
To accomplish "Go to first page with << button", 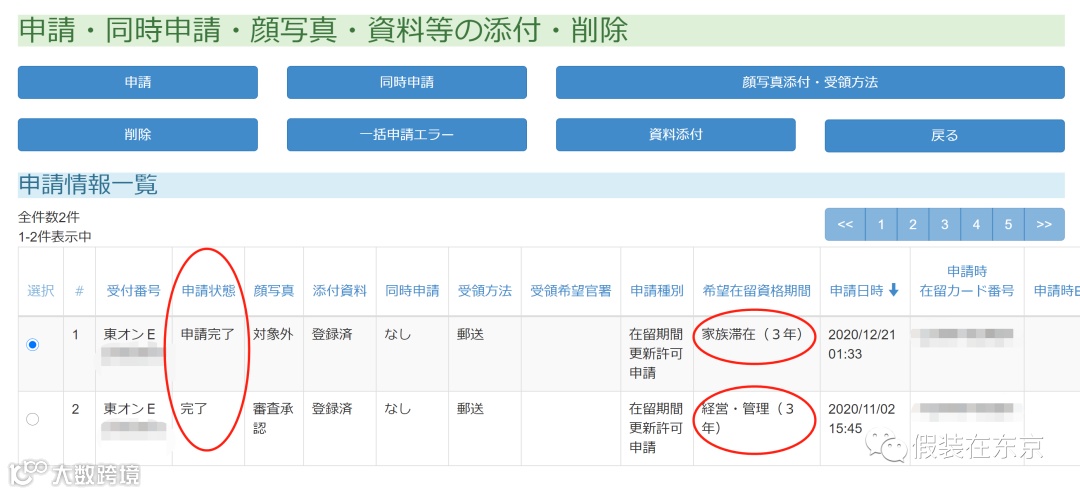I will point(845,225).
